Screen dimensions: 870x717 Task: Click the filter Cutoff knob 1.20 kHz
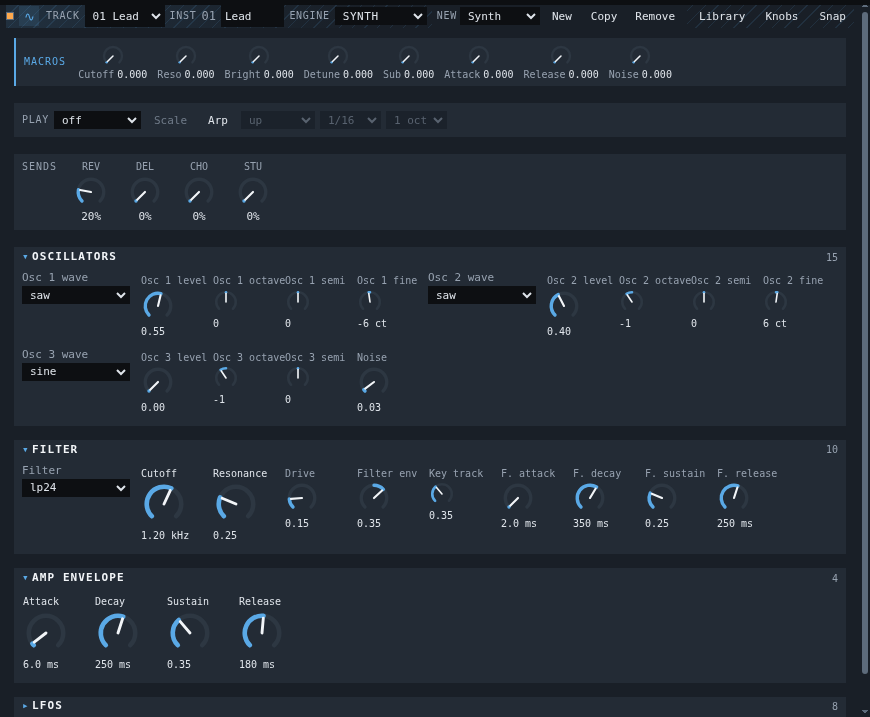[x=163, y=504]
